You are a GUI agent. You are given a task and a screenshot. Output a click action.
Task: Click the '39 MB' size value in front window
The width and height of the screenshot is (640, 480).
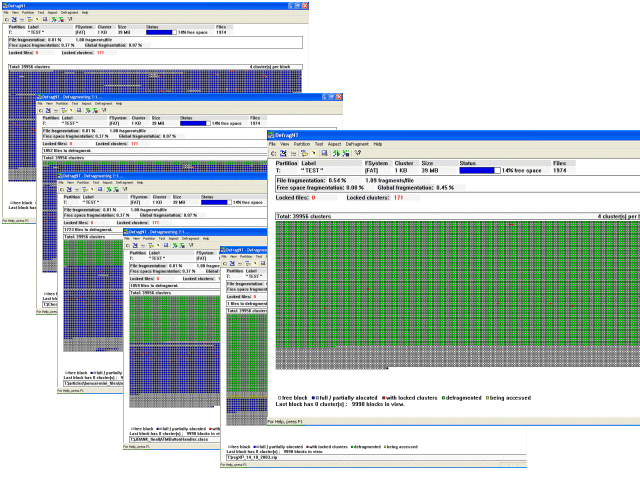(x=430, y=171)
